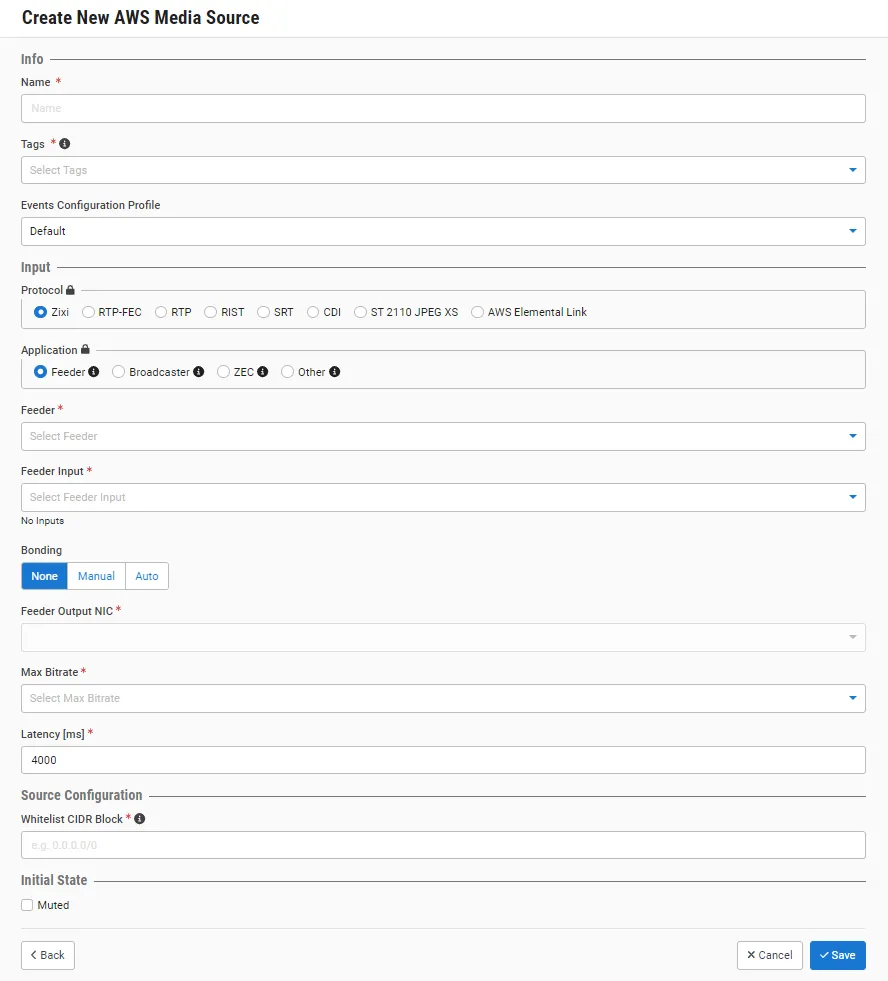Pick the Other application radio button
Screen dimensions: 888x981
(x=287, y=372)
